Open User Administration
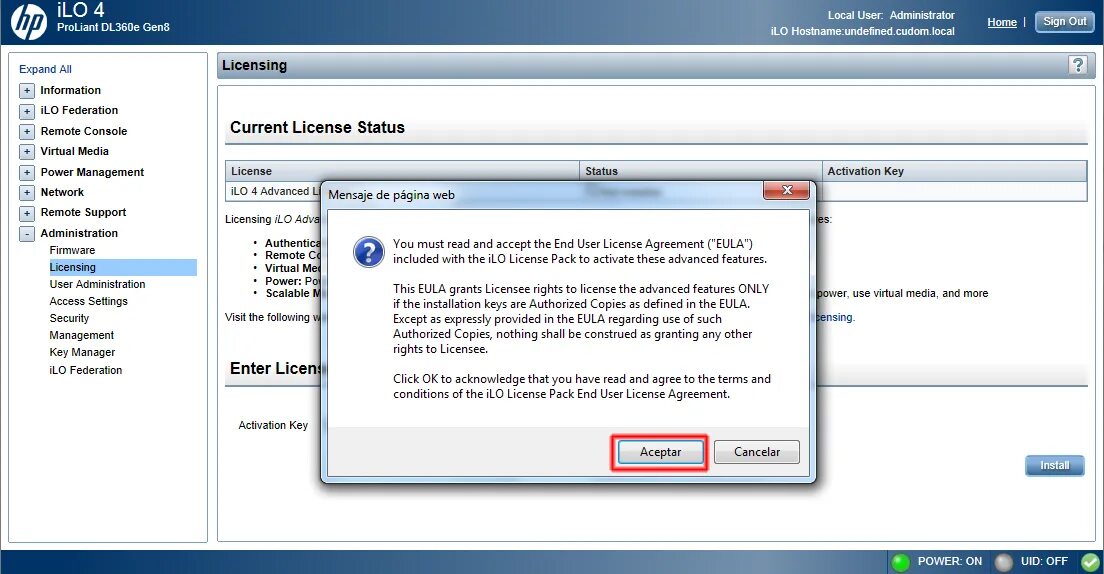1104x574 pixels. point(97,284)
